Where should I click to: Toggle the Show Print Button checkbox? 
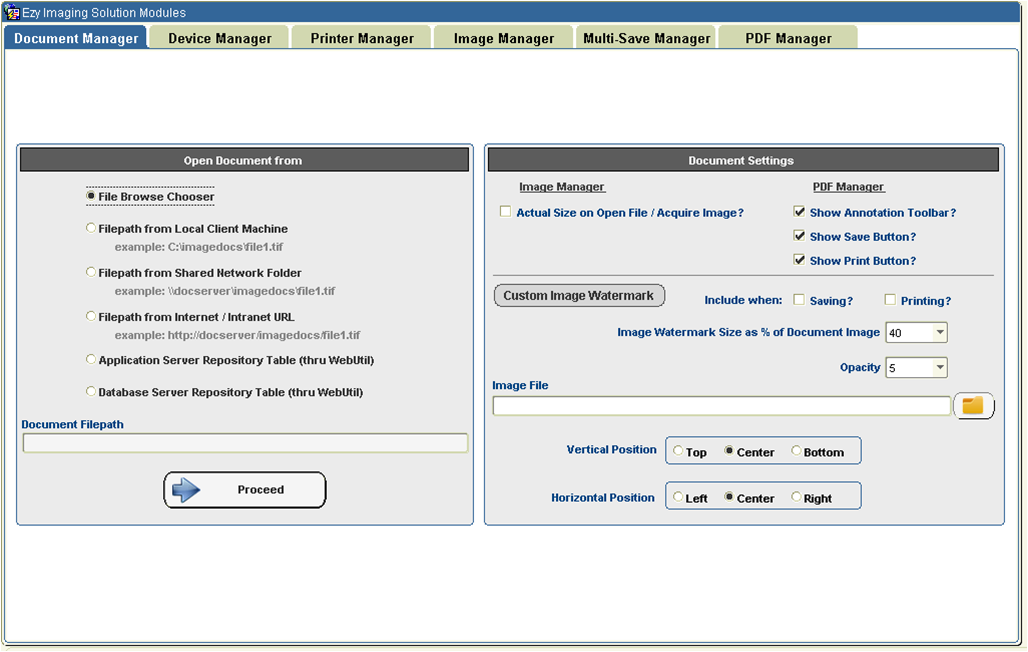coord(799,260)
